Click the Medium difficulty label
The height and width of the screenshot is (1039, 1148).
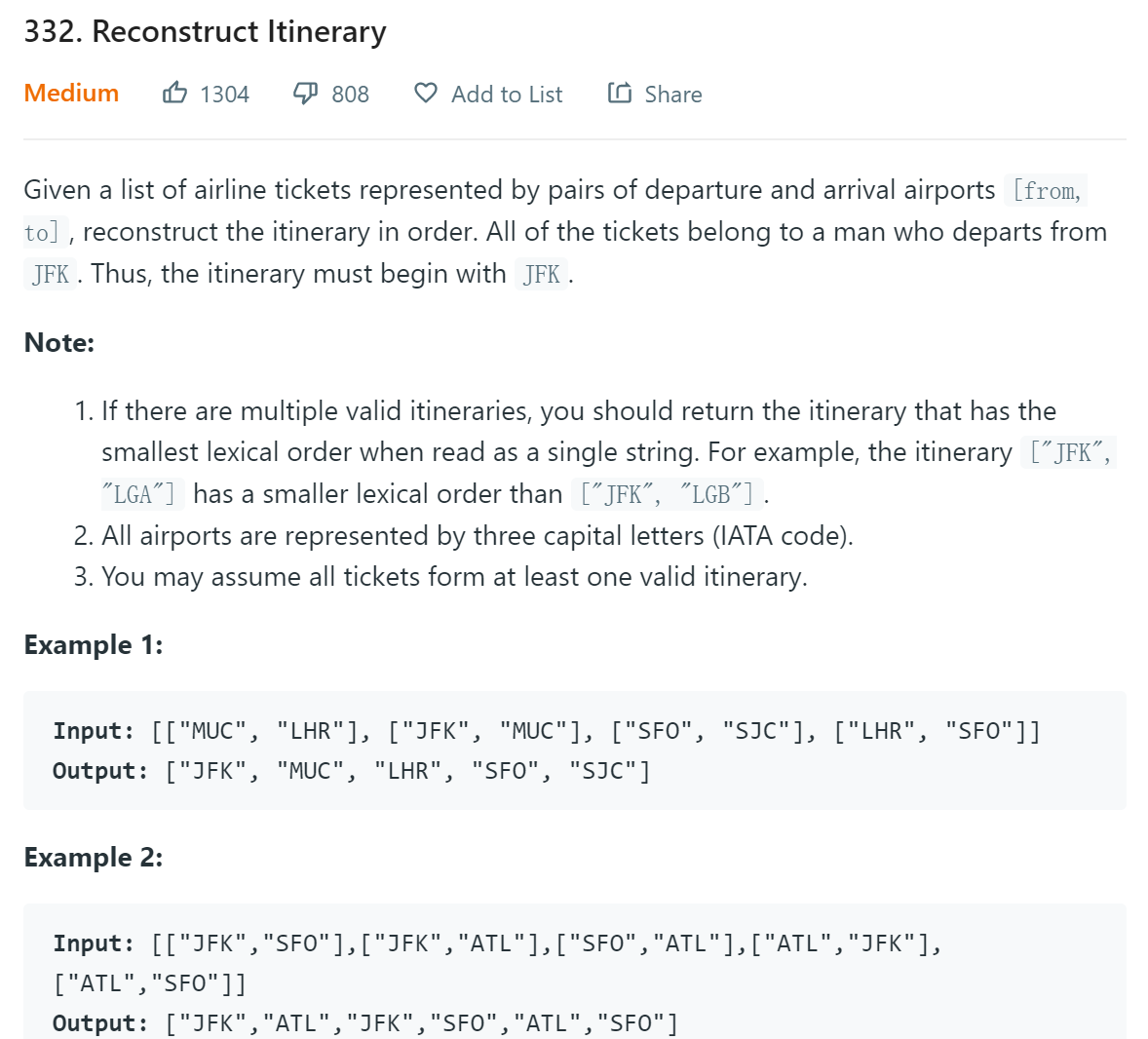click(71, 93)
